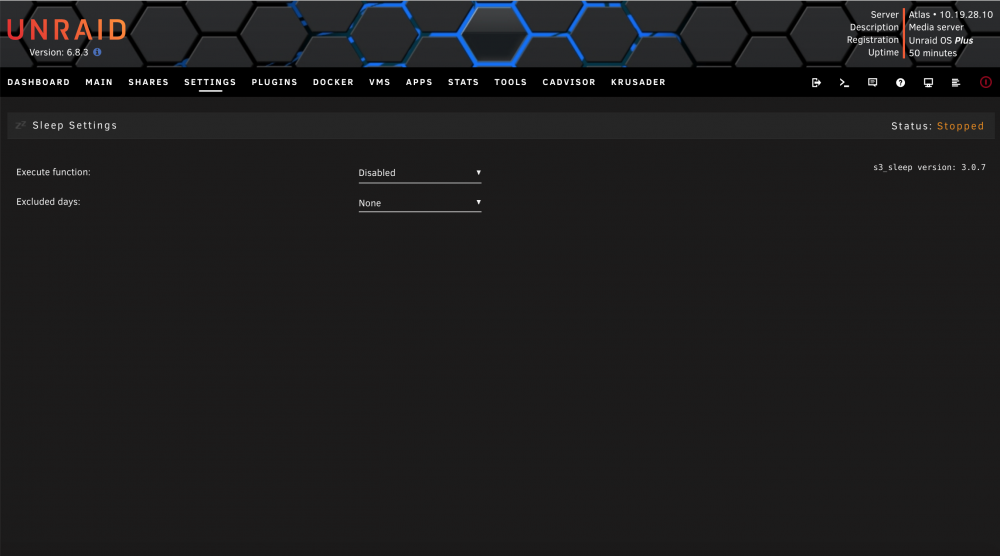Go to the Apps tab
The width and height of the screenshot is (1000, 556).
(x=419, y=82)
